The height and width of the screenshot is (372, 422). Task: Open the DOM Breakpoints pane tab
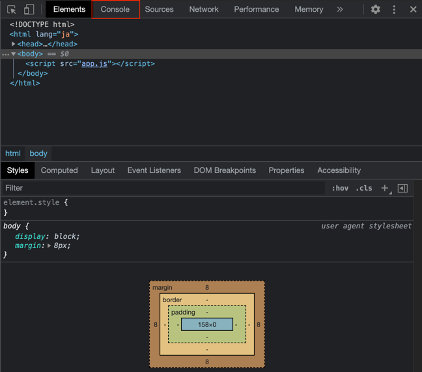(x=225, y=170)
